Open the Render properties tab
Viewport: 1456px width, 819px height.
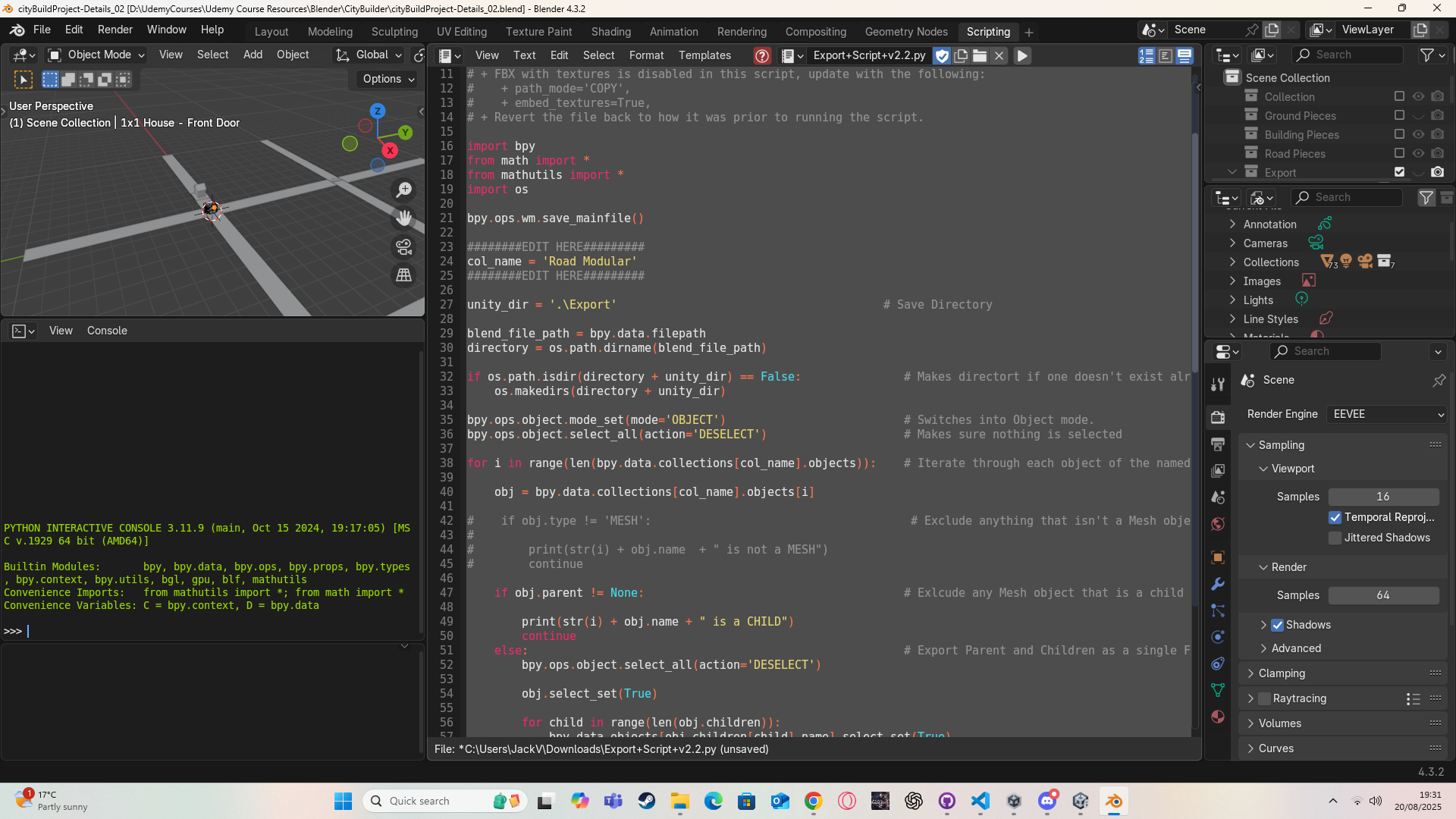pos(1218,417)
